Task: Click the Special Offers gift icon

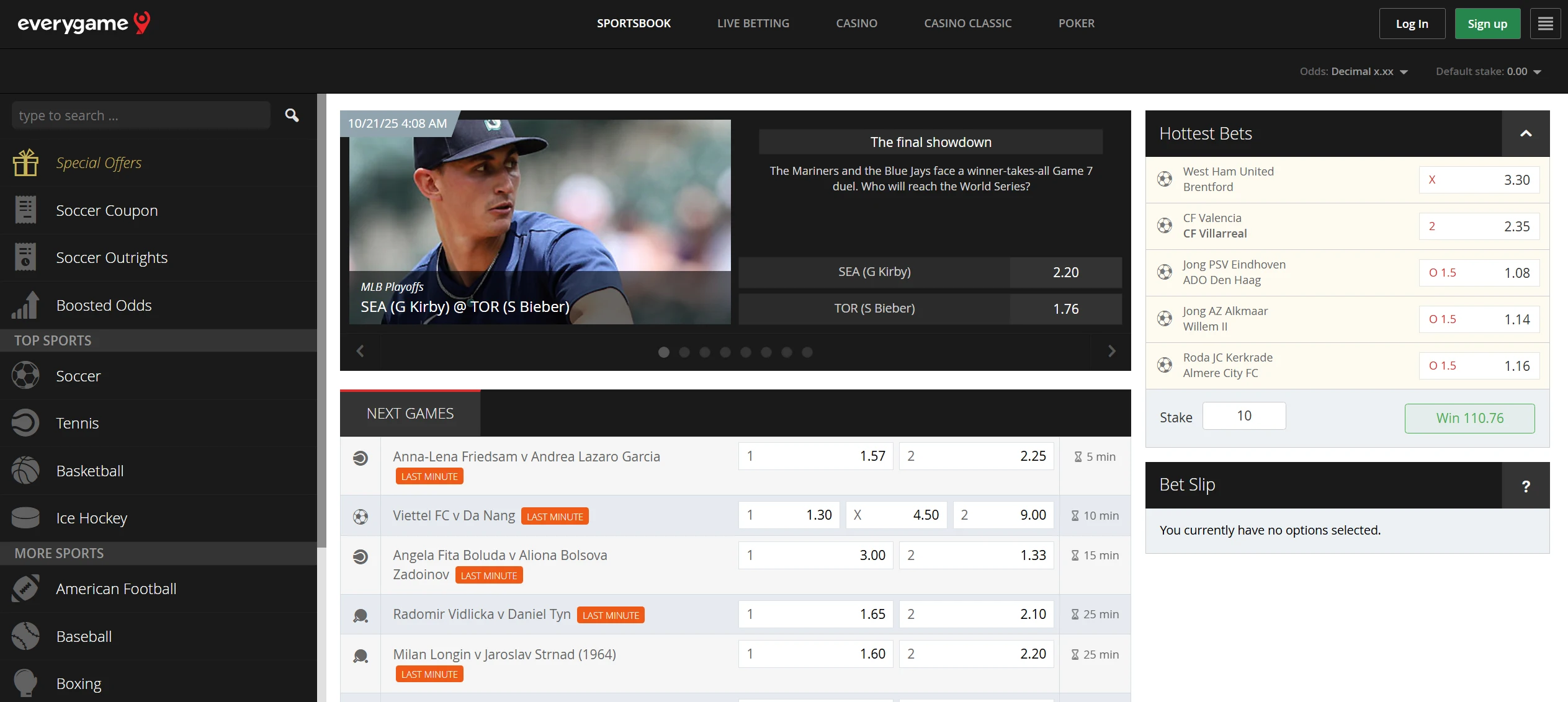Action: [25, 163]
